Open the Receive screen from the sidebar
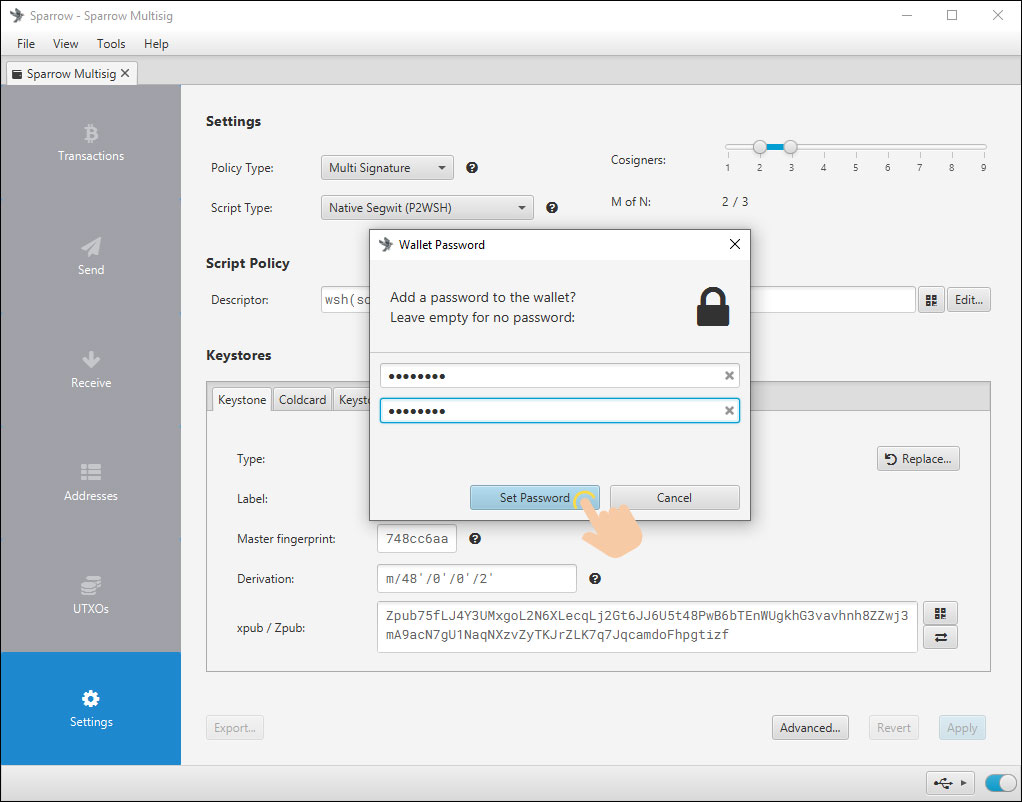The width and height of the screenshot is (1022, 802). pos(90,371)
